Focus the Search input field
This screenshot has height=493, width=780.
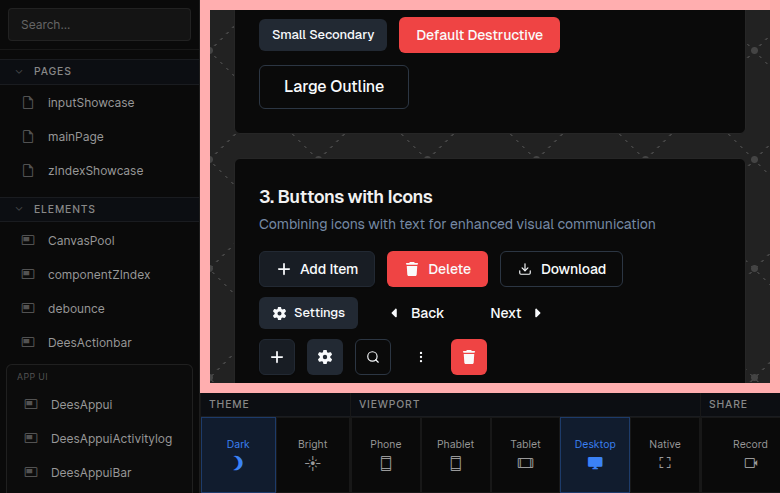(x=99, y=25)
